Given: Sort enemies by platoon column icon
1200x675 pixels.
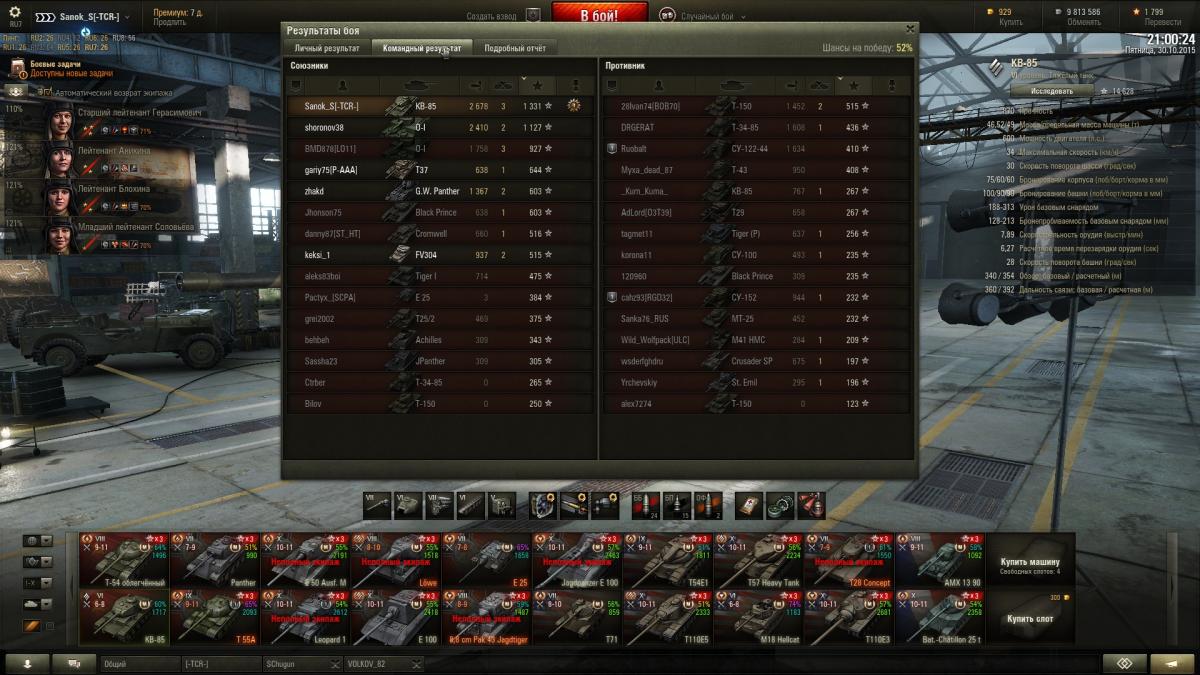Looking at the screenshot, I should tap(611, 85).
